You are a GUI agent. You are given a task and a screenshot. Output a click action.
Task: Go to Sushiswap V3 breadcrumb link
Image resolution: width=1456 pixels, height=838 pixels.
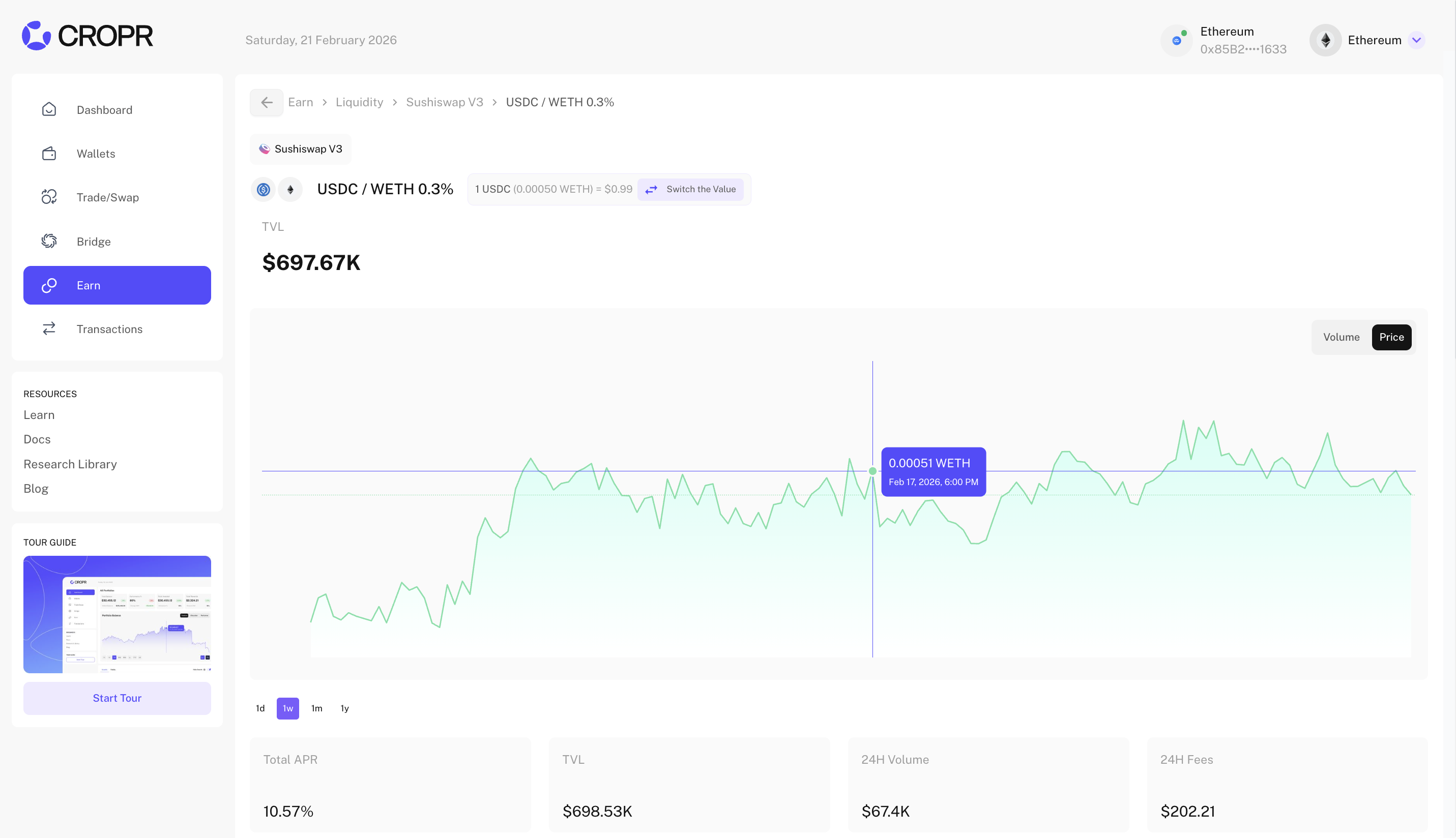pyautogui.click(x=445, y=102)
